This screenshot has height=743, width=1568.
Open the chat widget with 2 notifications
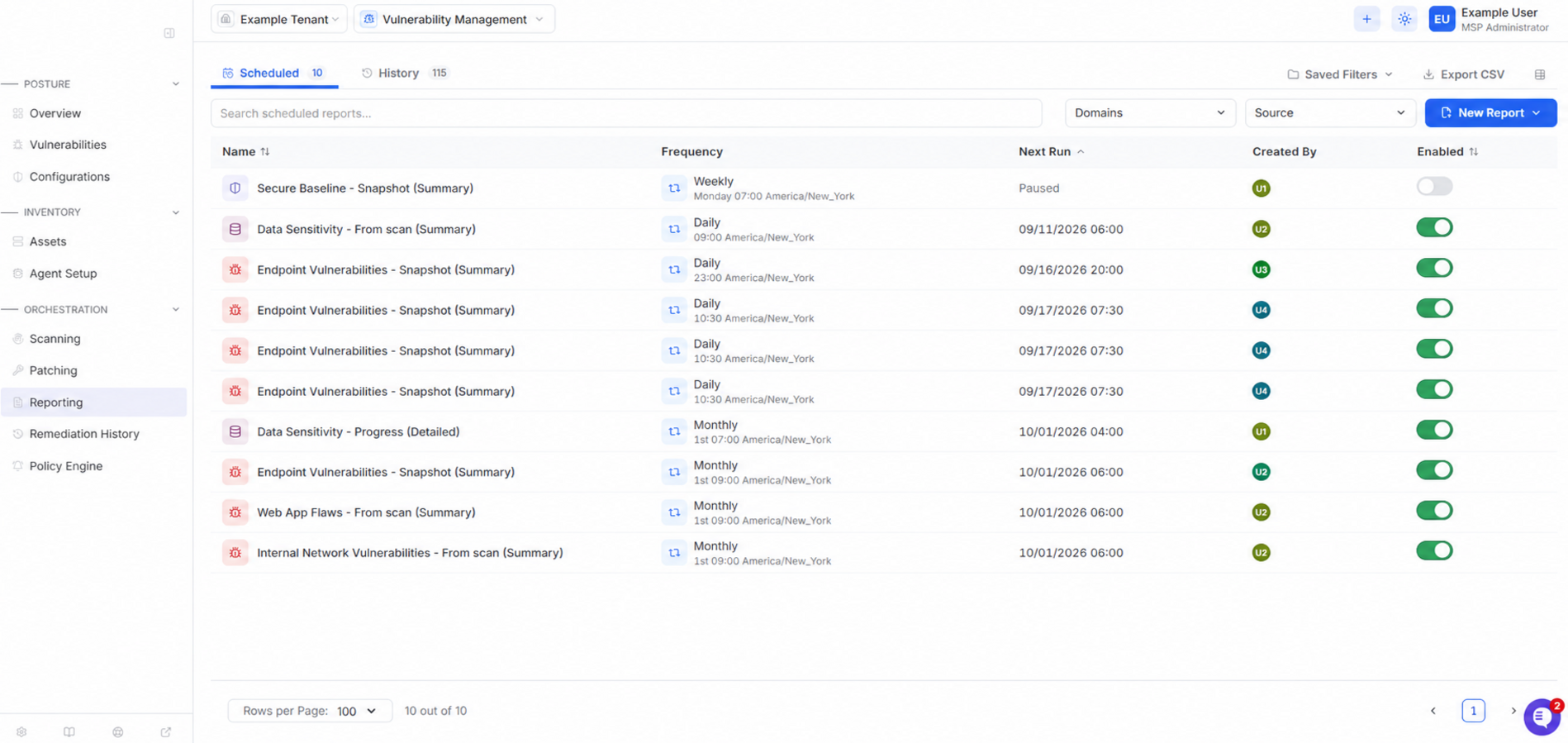click(1542, 717)
